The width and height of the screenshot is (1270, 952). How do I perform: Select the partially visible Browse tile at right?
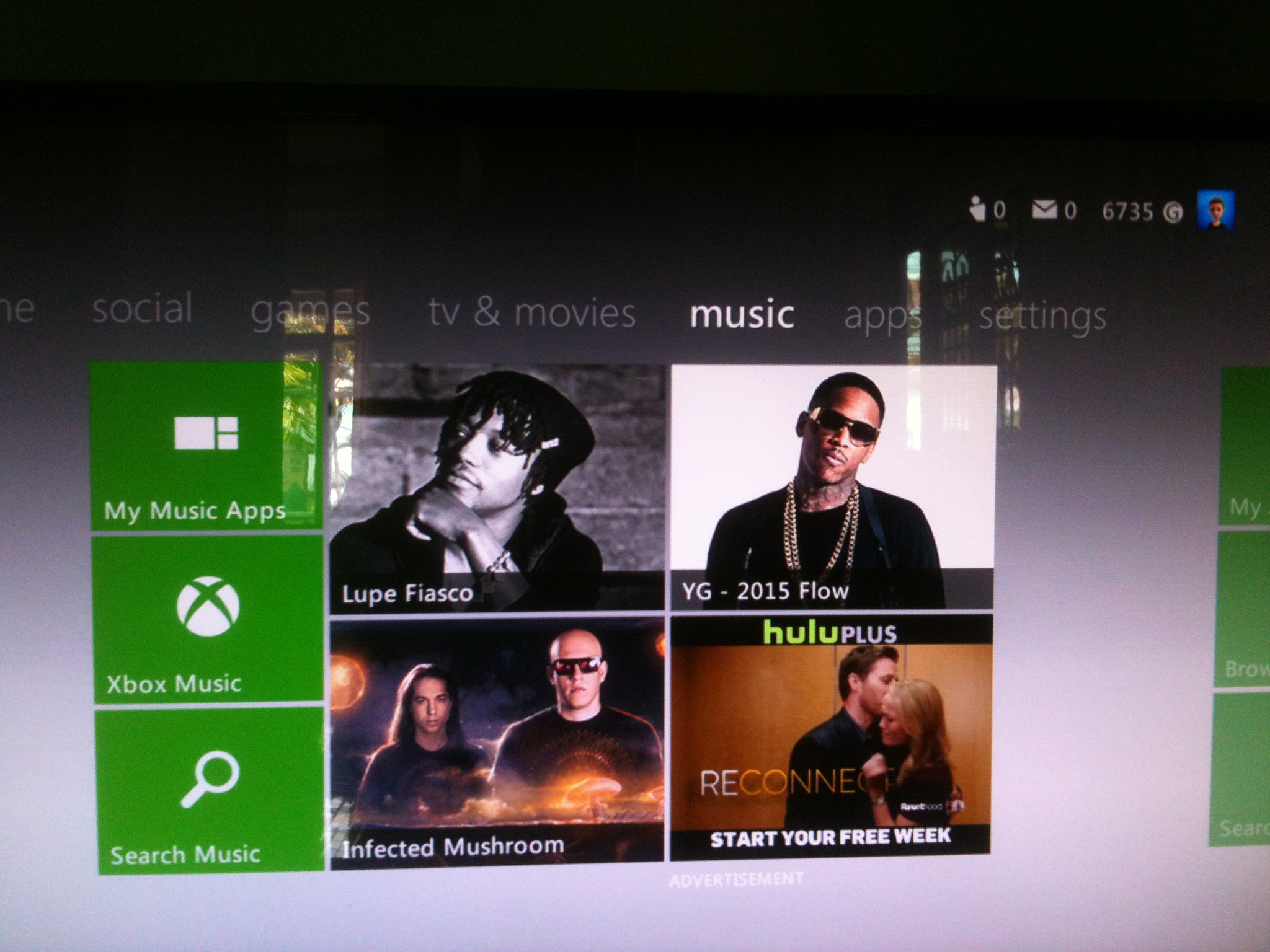click(x=1243, y=610)
